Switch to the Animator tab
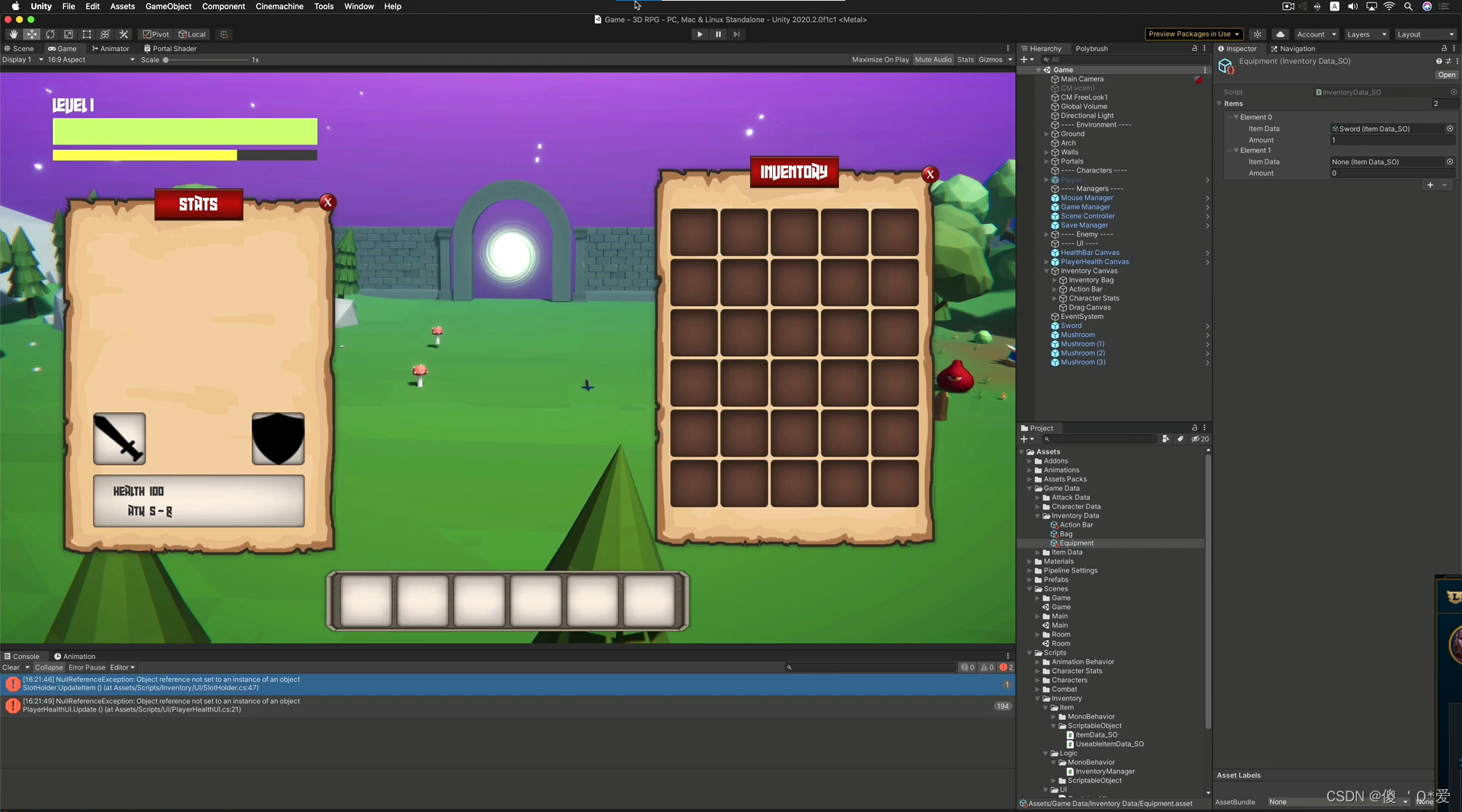The height and width of the screenshot is (812, 1462). [110, 49]
